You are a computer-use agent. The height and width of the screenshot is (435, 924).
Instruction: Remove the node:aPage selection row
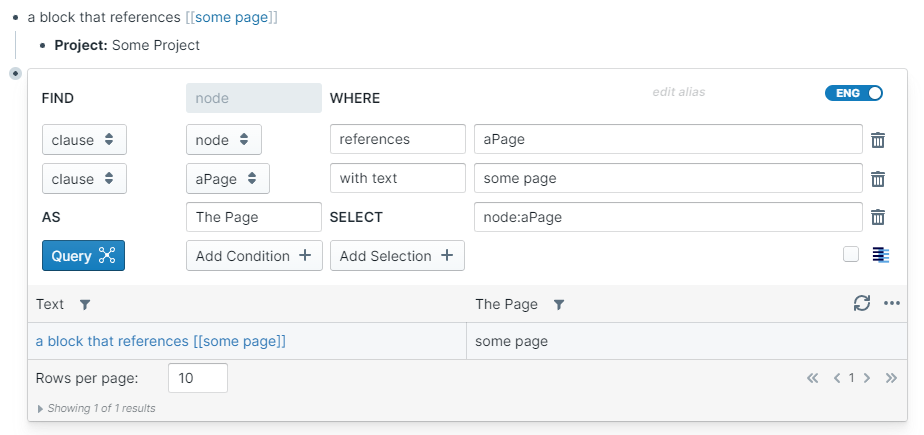(878, 217)
